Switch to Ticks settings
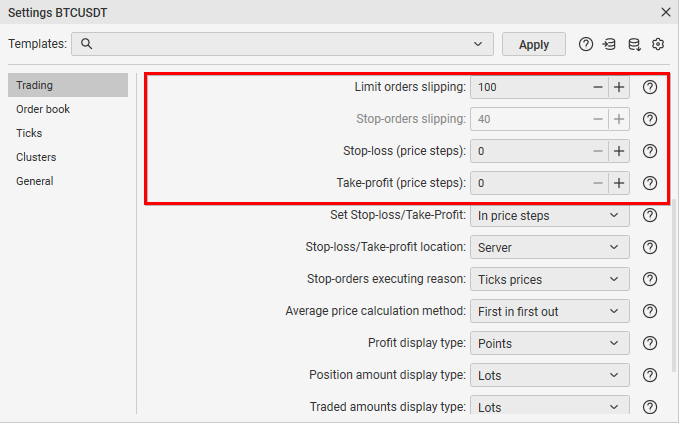 coord(68,133)
